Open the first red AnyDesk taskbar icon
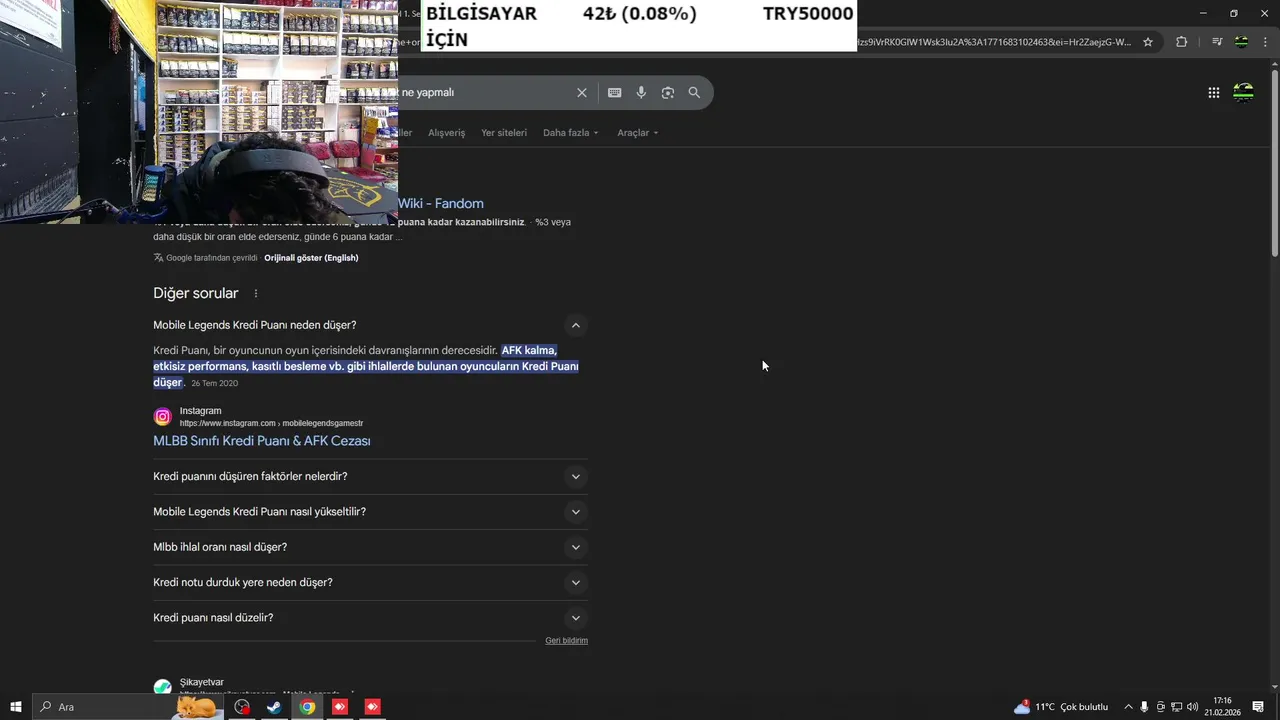The width and height of the screenshot is (1280, 720). pos(340,707)
